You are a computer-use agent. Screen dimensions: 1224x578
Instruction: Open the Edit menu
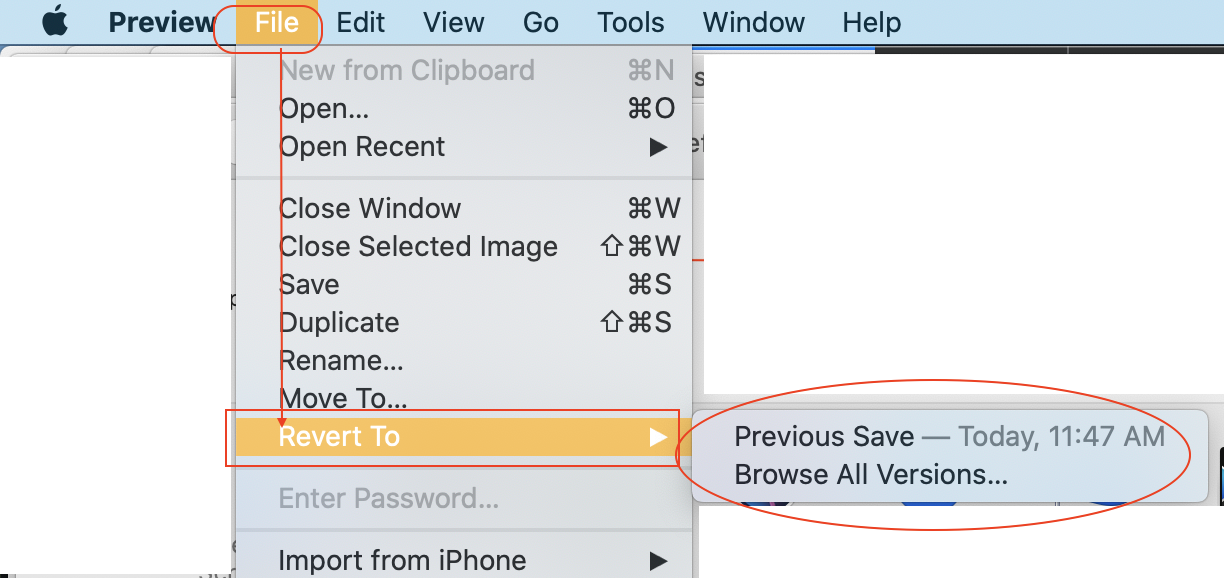[x=361, y=22]
